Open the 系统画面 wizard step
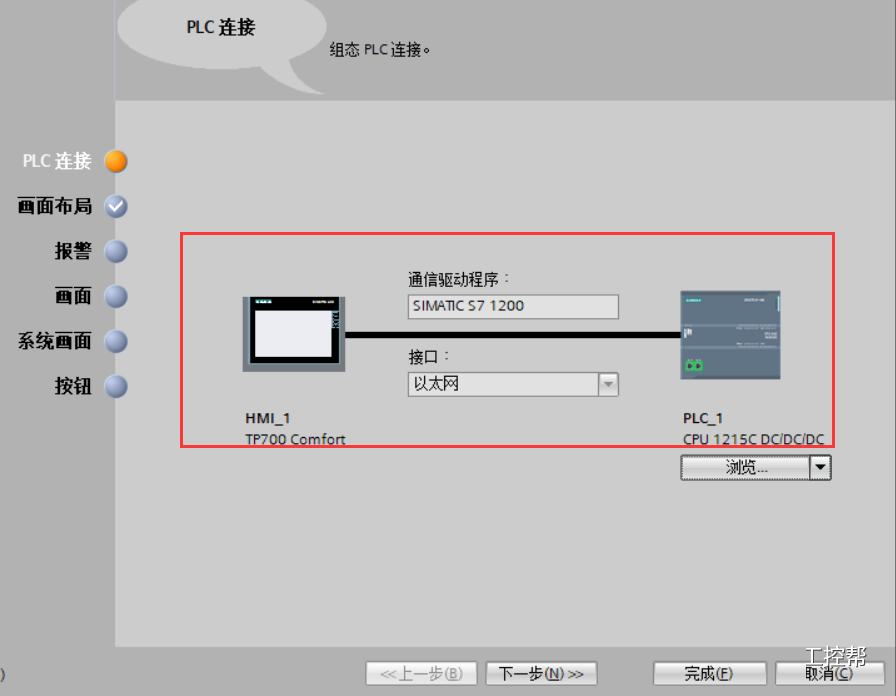Image resolution: width=896 pixels, height=696 pixels. (x=55, y=342)
